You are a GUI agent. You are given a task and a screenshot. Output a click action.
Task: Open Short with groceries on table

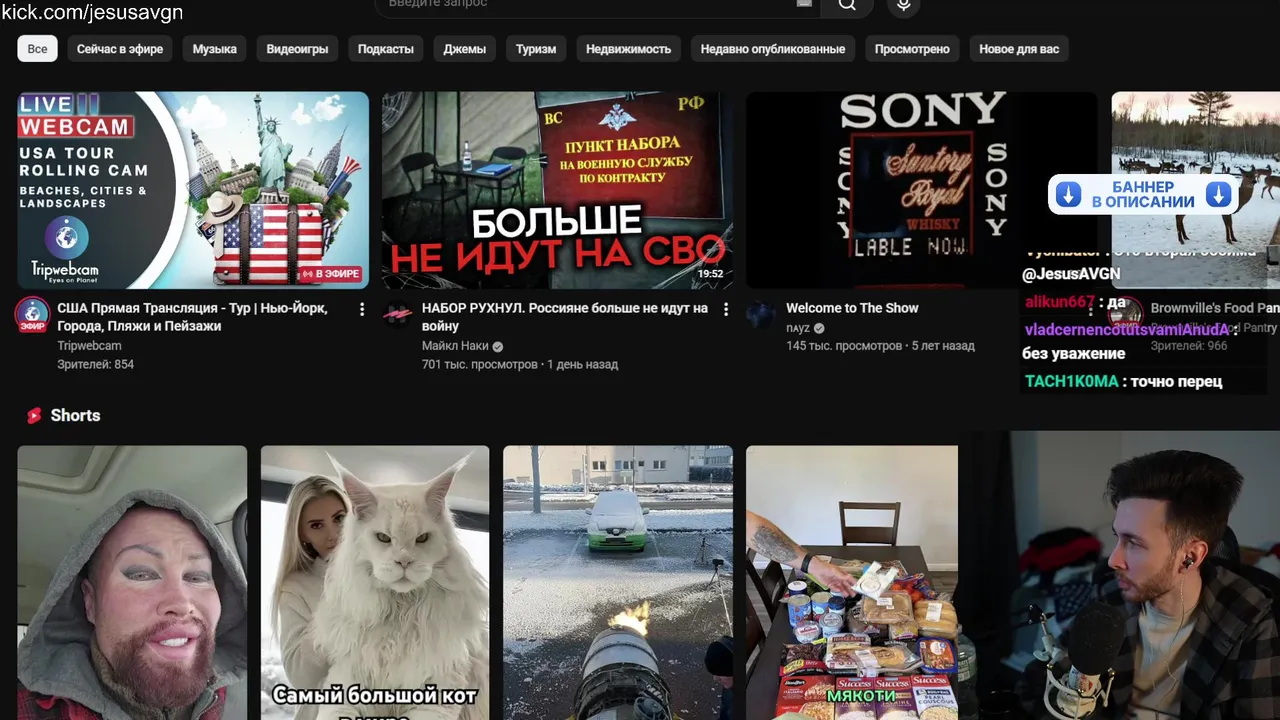coord(852,583)
